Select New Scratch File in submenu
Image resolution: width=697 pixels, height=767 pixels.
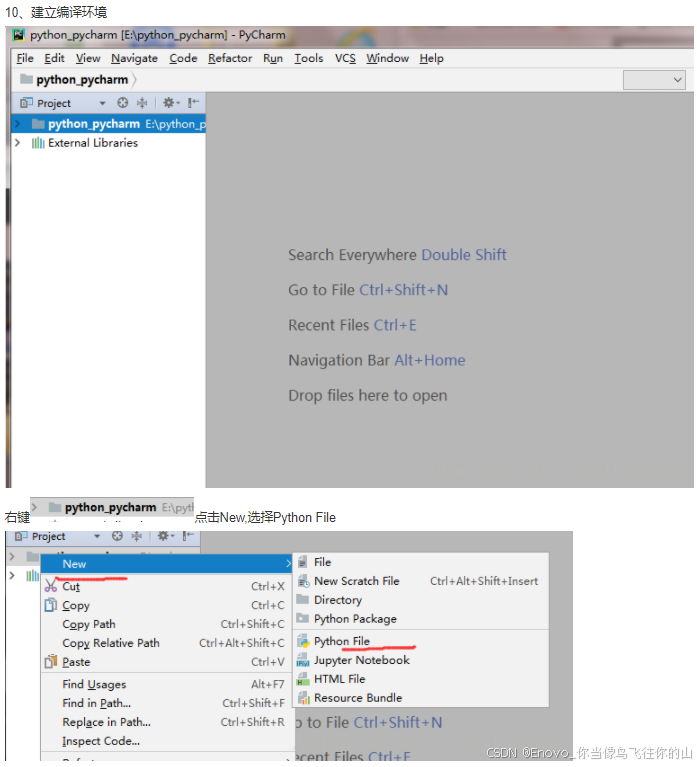pos(421,581)
